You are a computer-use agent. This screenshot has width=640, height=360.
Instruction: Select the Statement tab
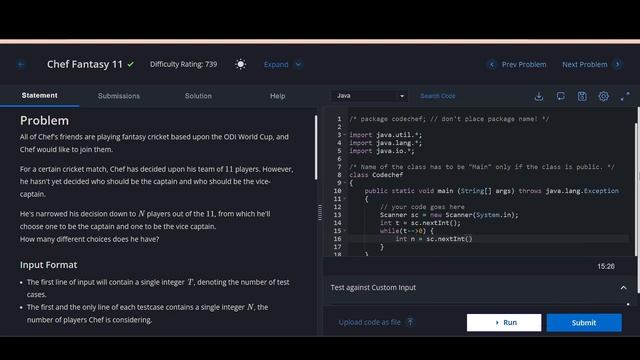click(x=40, y=96)
